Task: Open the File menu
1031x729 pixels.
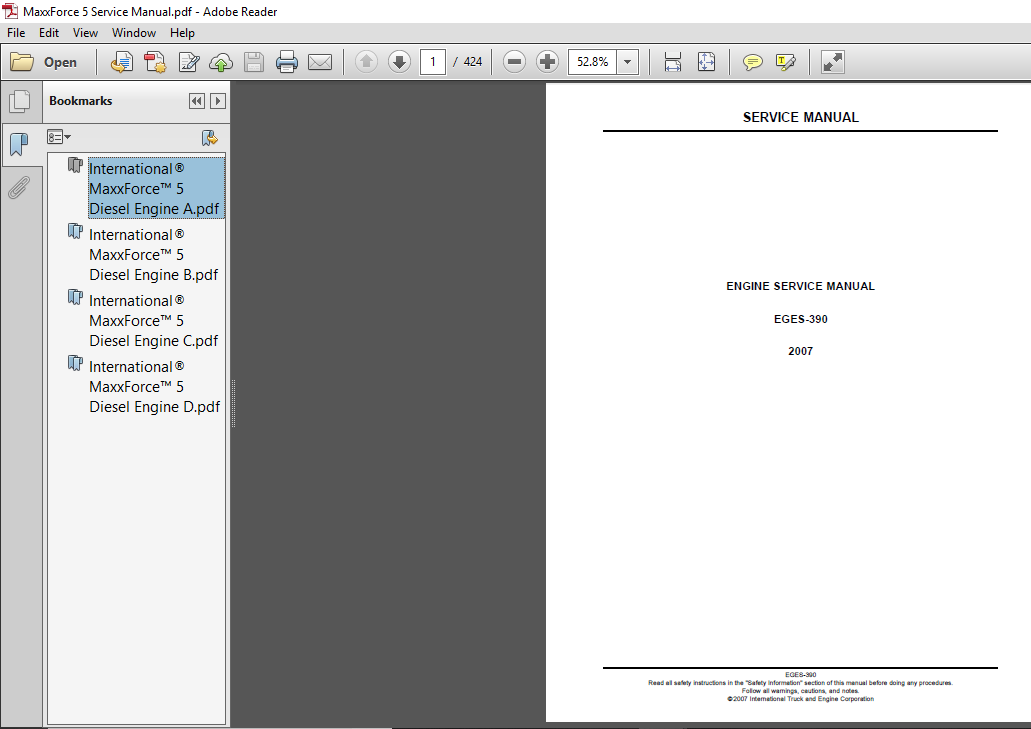Action: coord(16,33)
